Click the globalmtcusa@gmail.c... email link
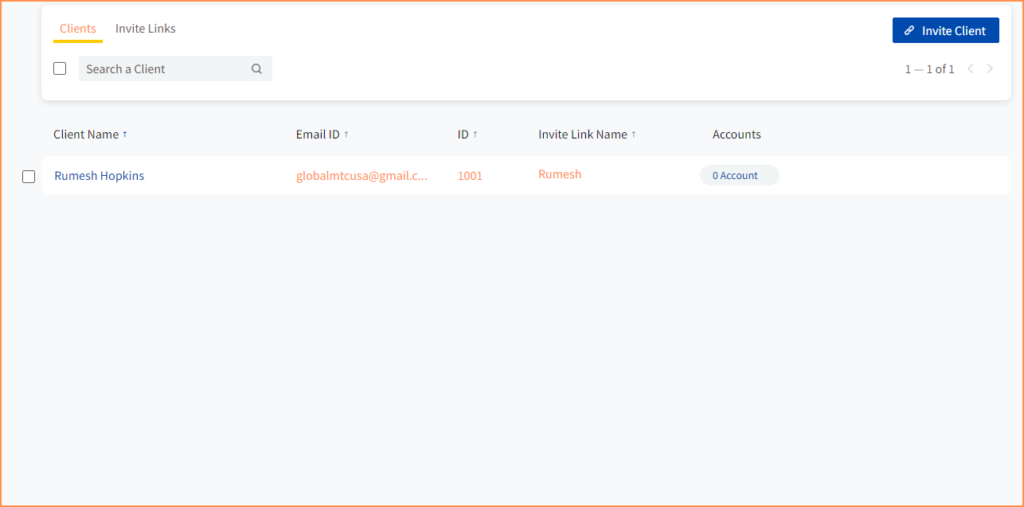Image resolution: width=1024 pixels, height=507 pixels. tap(362, 176)
